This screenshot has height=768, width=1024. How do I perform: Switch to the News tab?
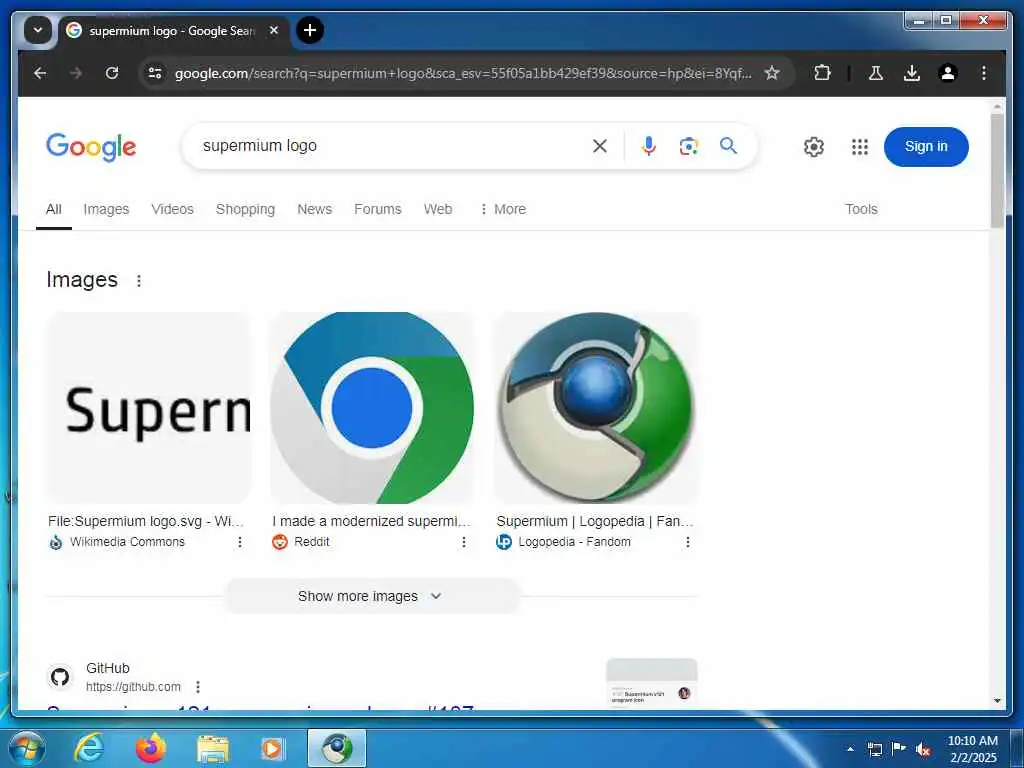click(x=314, y=209)
